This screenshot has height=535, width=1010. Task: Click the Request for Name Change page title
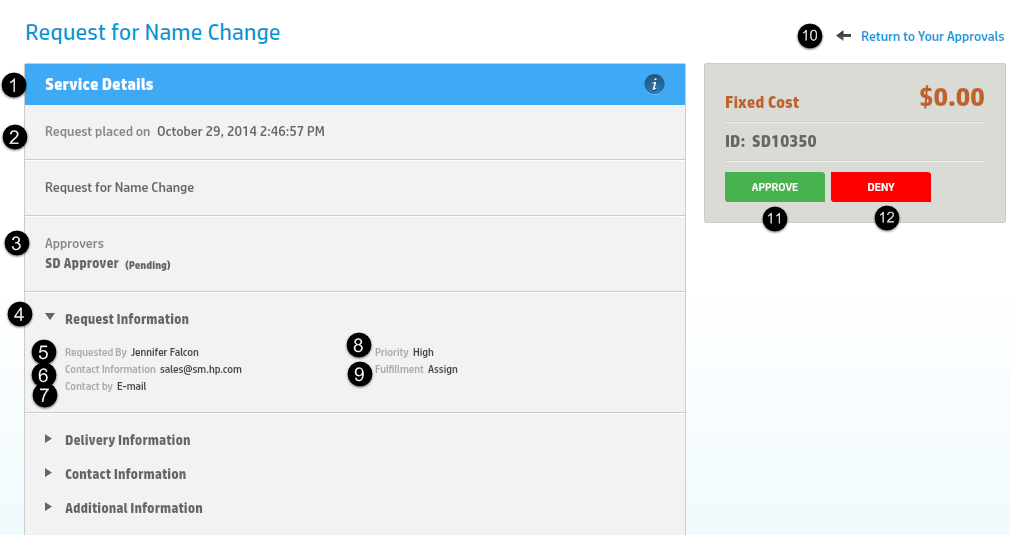tap(152, 32)
